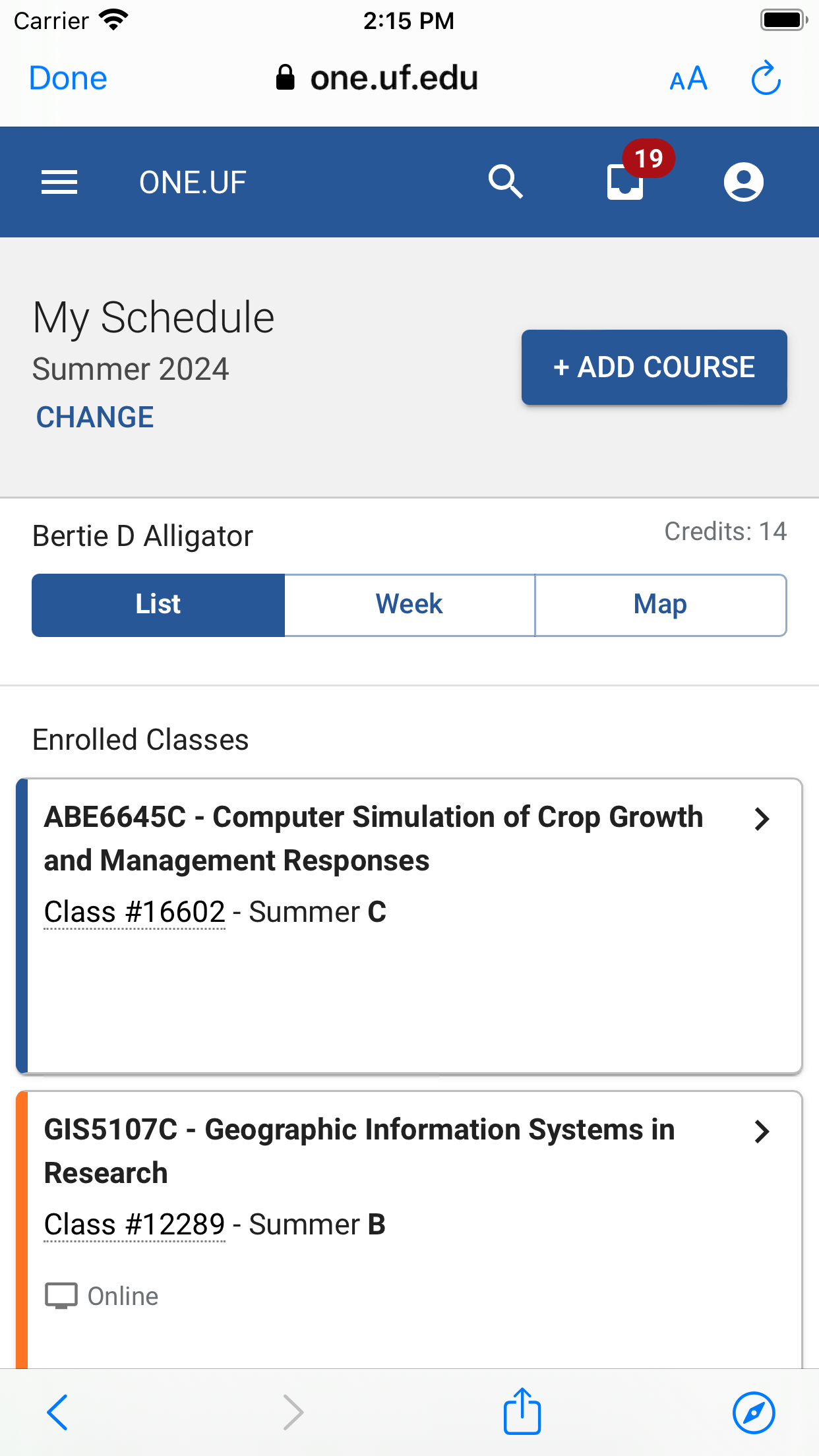819x1456 pixels.
Task: Reload the page with refresh icon
Action: [766, 78]
